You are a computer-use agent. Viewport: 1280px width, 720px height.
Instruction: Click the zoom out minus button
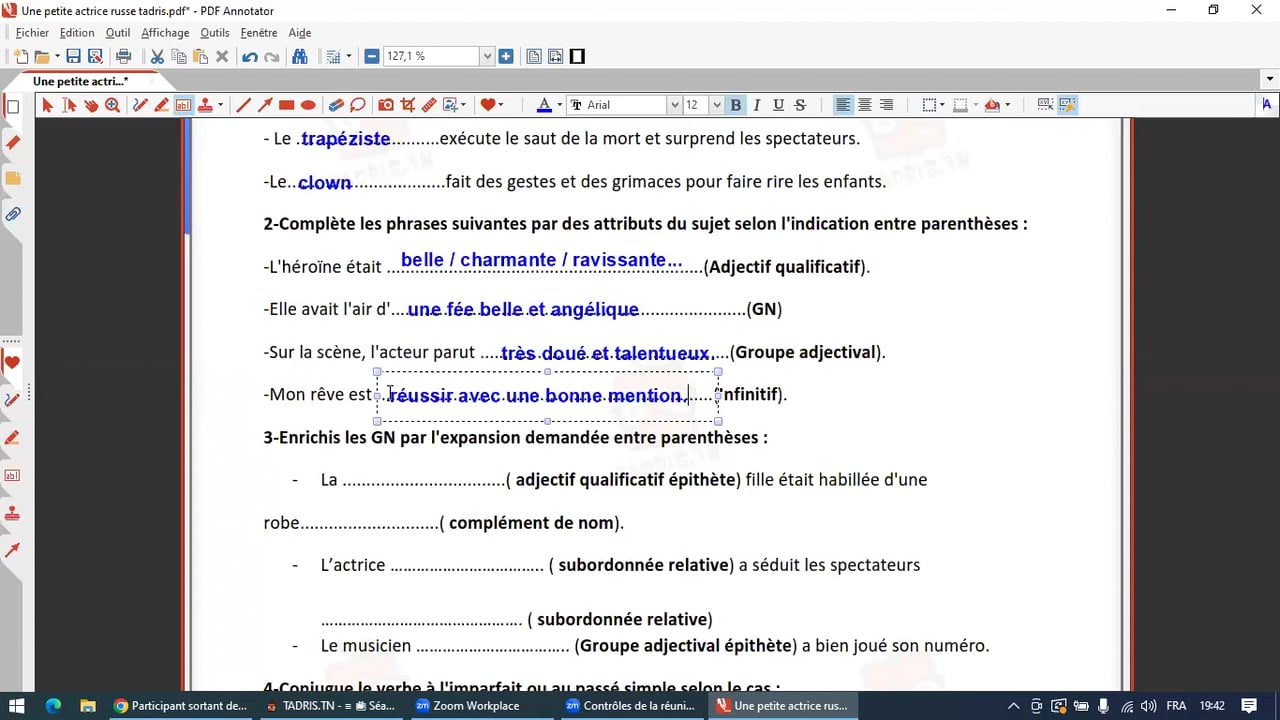tap(372, 57)
